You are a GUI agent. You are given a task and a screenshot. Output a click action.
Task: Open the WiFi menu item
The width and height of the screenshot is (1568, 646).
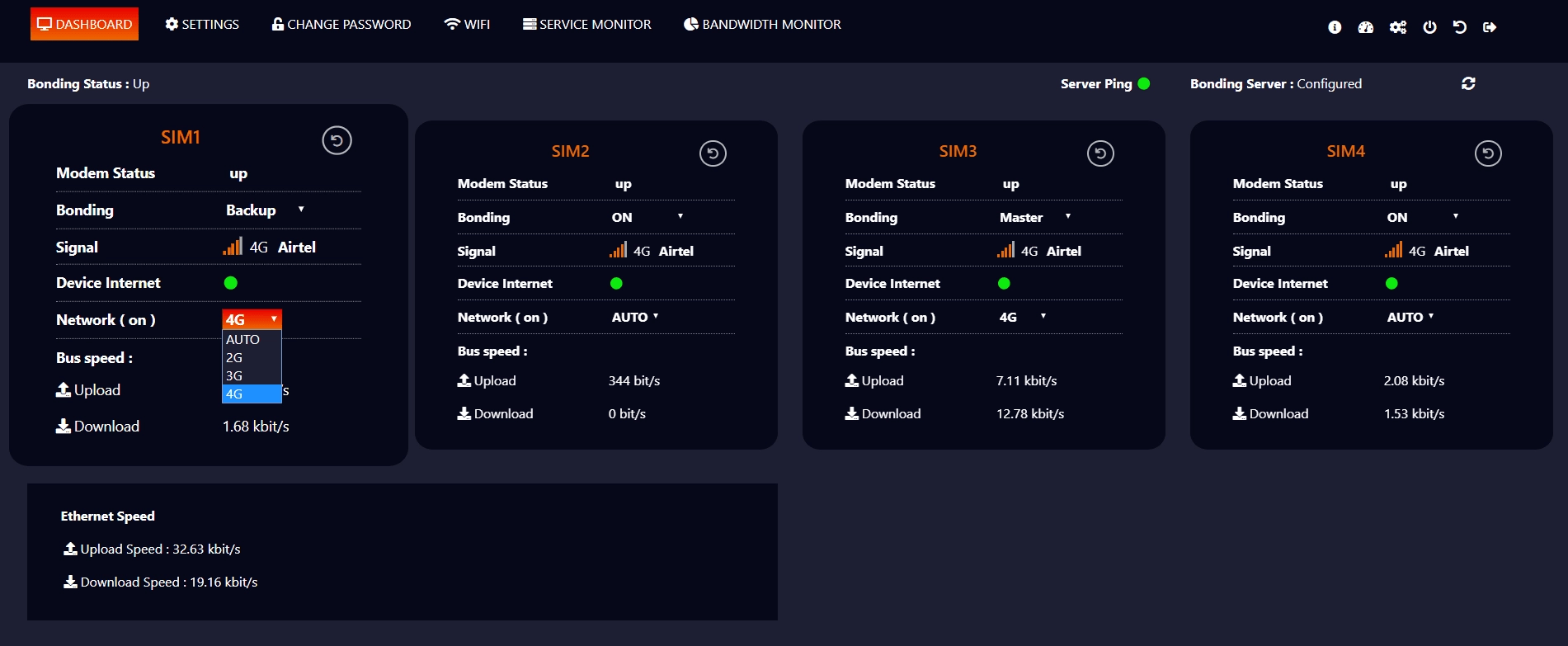(467, 24)
